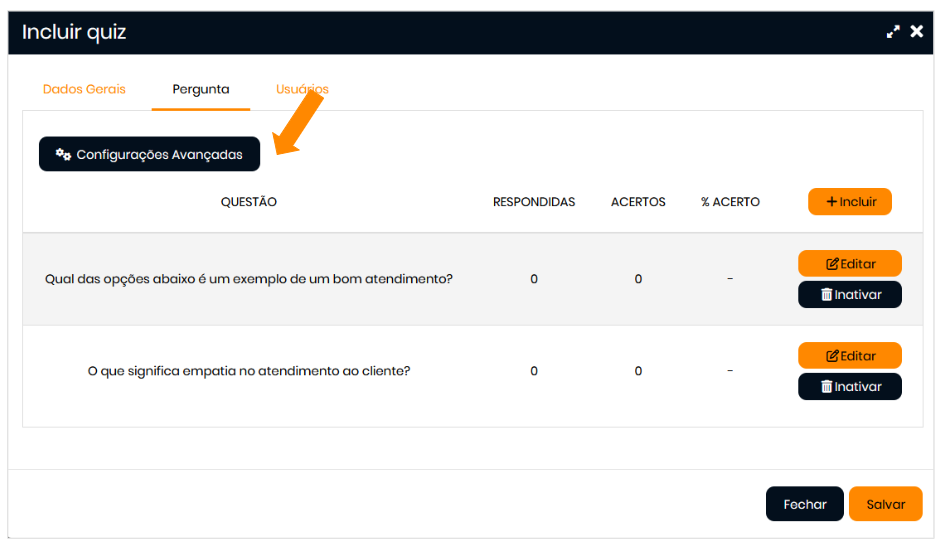The image size is (943, 550).
Task: Click the QUESTÃO column header
Action: tap(248, 202)
